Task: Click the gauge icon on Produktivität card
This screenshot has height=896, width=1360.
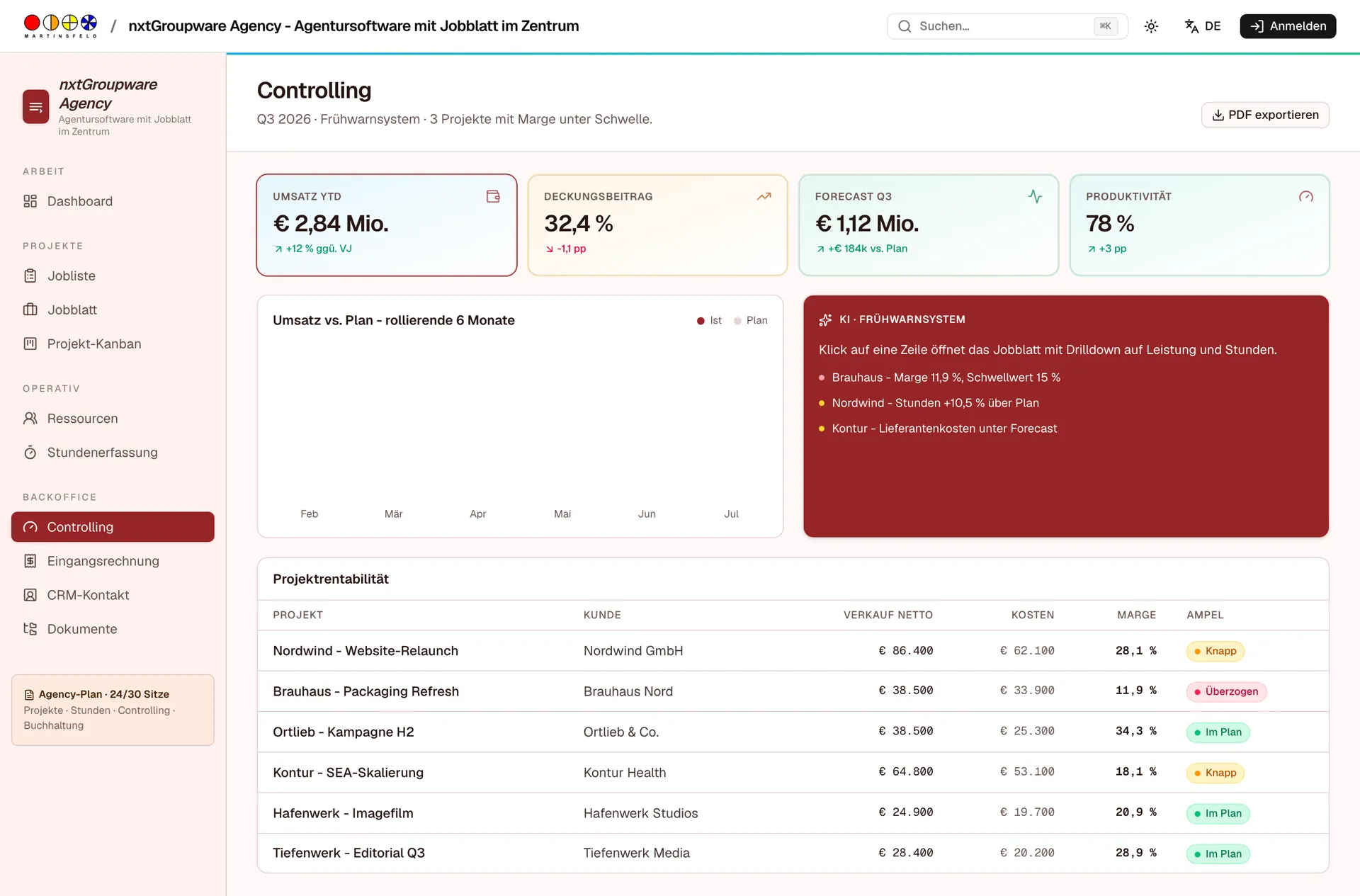Action: point(1306,196)
